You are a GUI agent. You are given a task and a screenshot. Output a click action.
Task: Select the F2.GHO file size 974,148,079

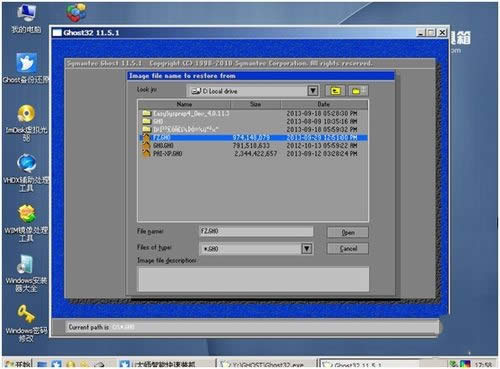click(251, 137)
